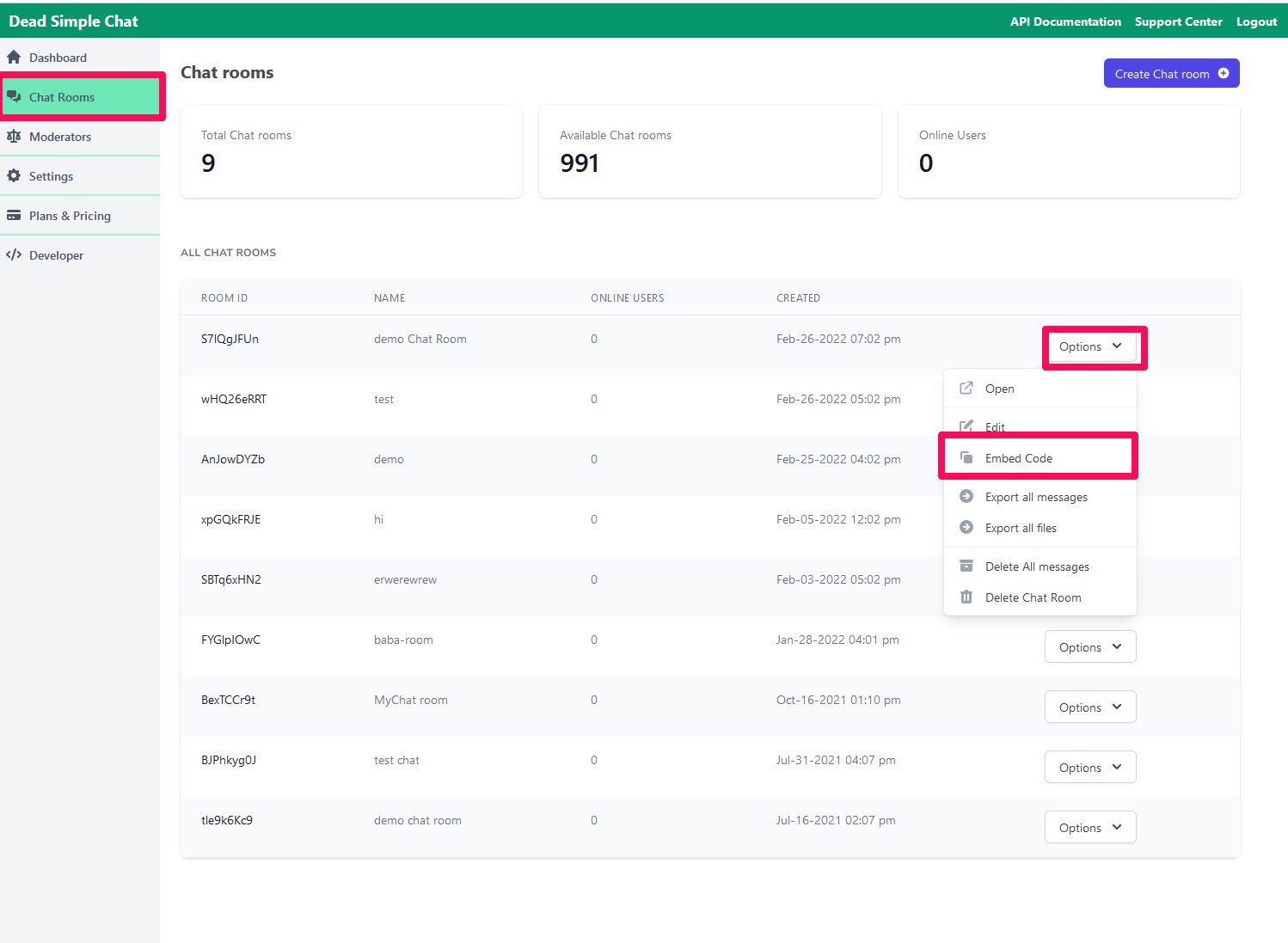Click the Dead Simple Chat logo text
The height and width of the screenshot is (943, 1288).
(73, 21)
